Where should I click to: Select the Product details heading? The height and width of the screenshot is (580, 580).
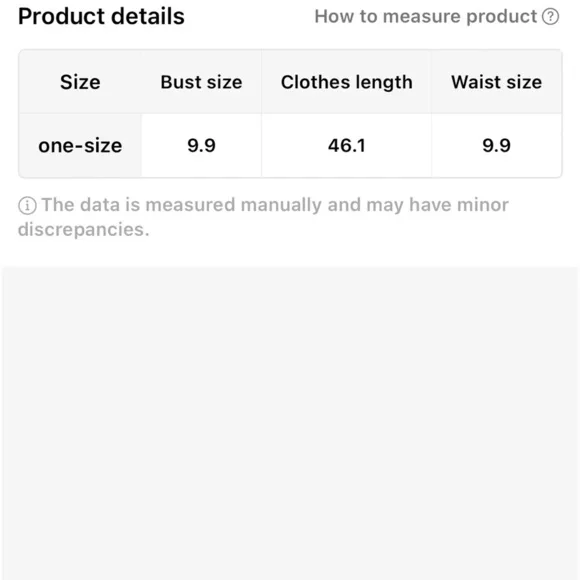[x=101, y=17]
